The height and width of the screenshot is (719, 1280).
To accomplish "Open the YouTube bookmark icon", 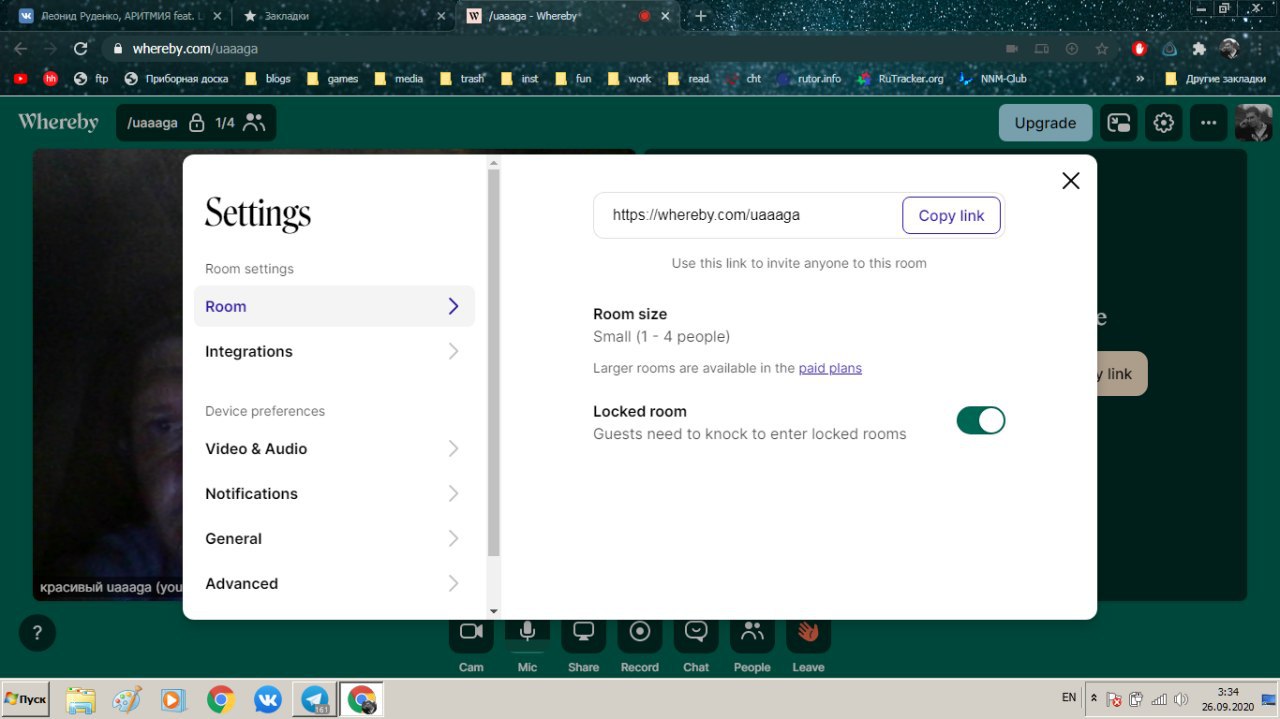I will tap(21, 78).
